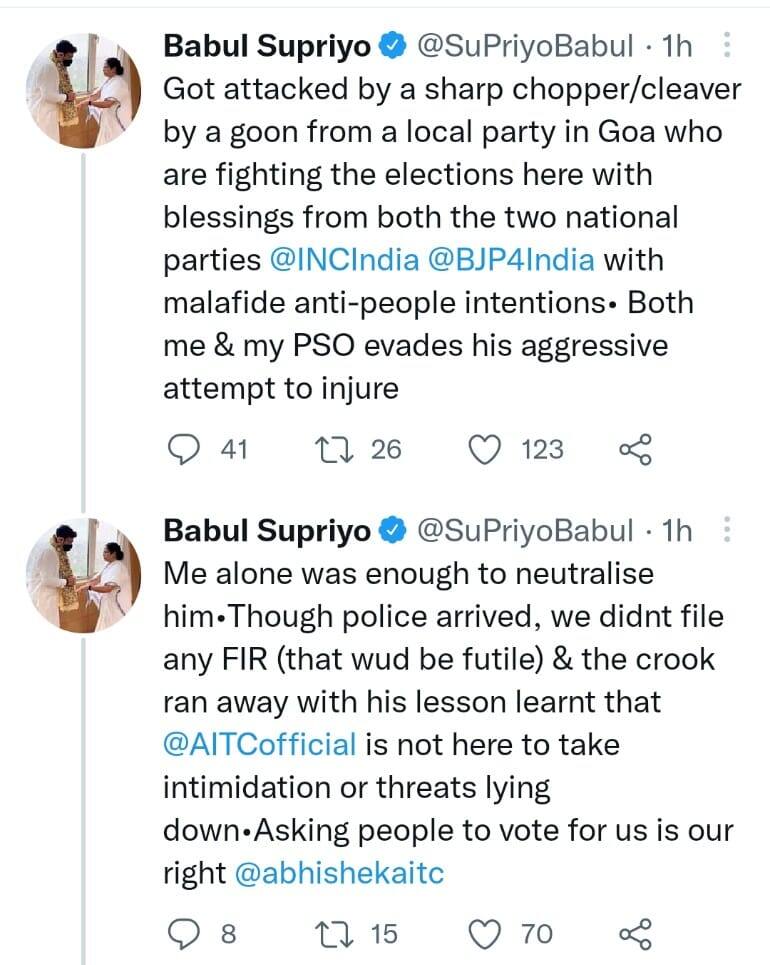Share the second tweet
Viewport: 770px width, 965px height.
coord(636,934)
